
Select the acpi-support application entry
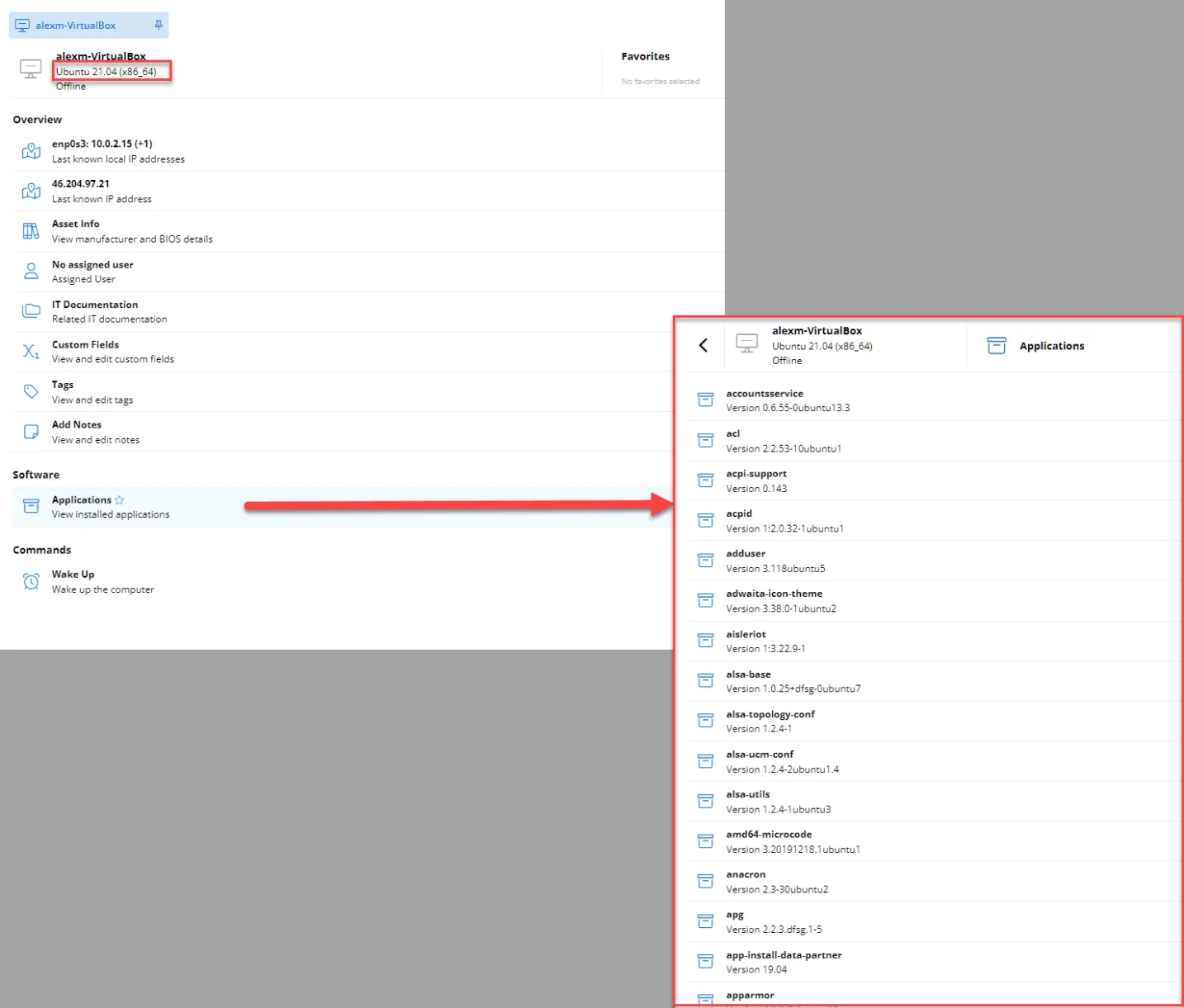tap(756, 474)
